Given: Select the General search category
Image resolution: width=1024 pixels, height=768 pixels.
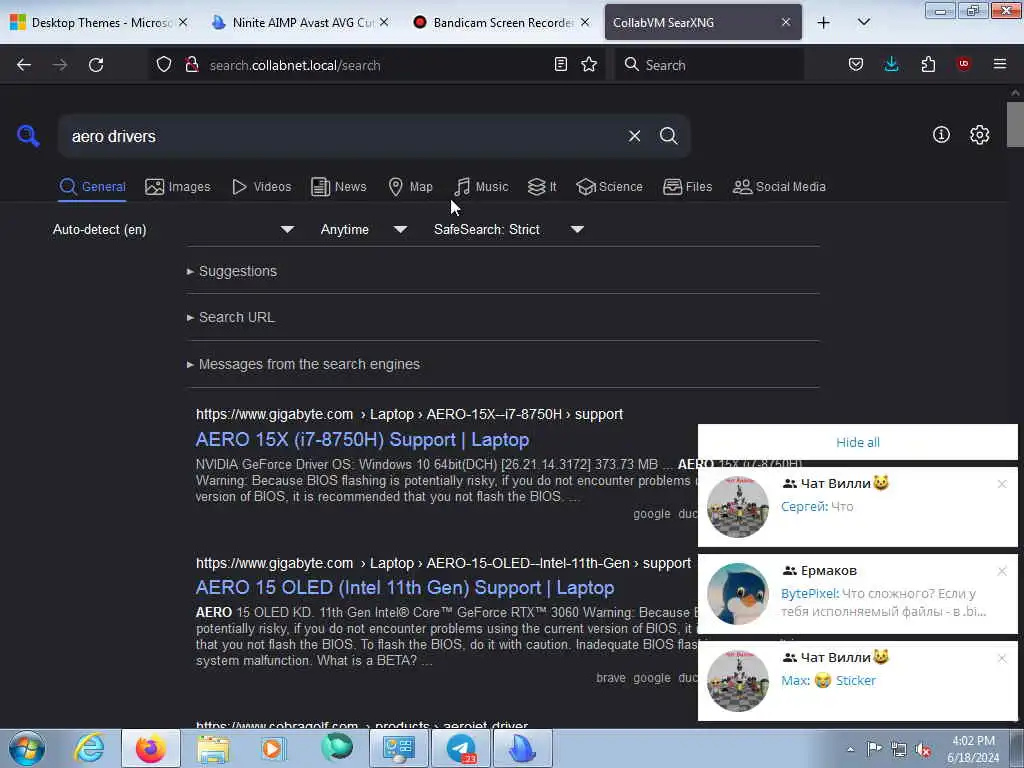Looking at the screenshot, I should click(x=92, y=187).
